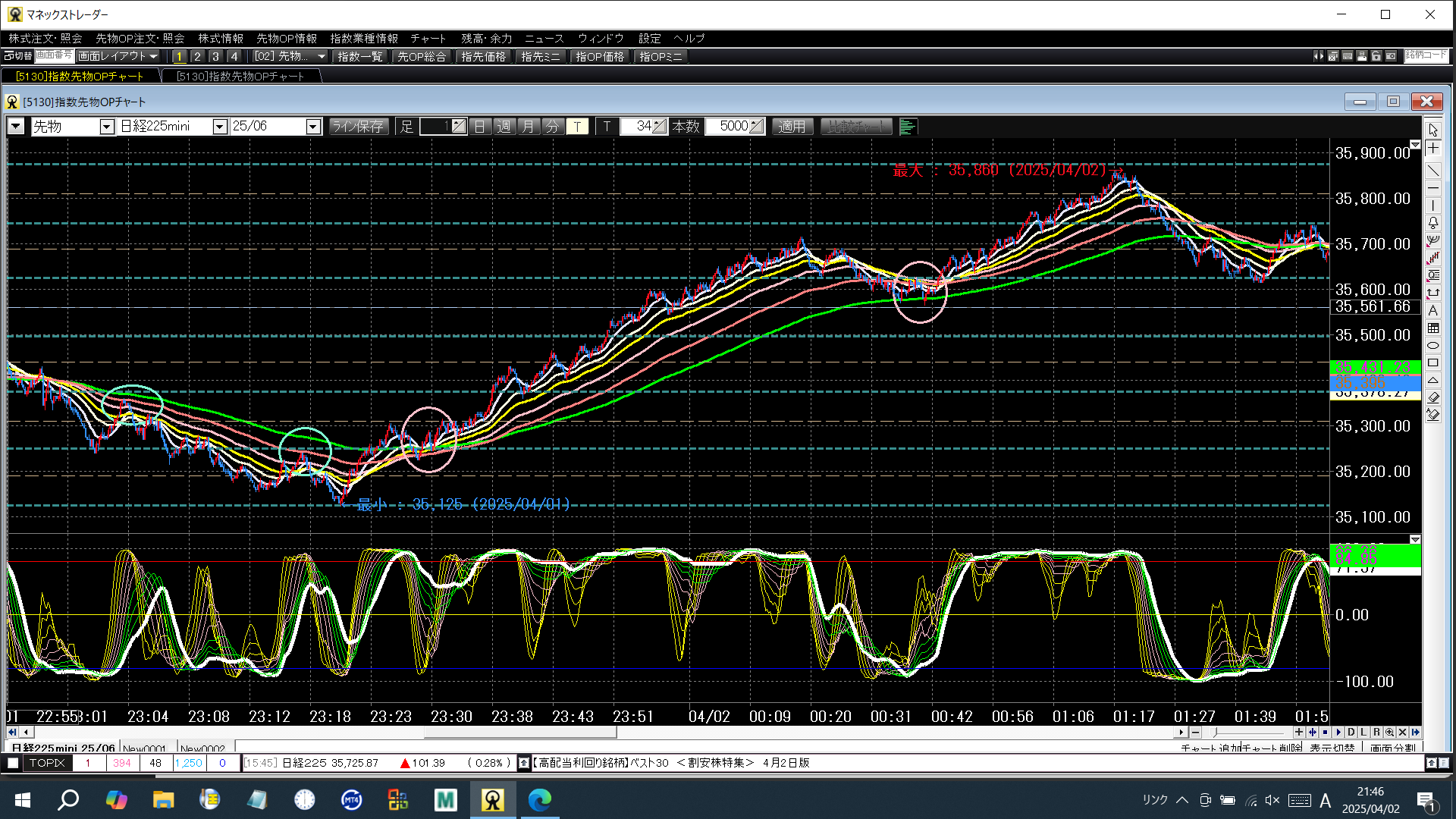This screenshot has height=819, width=1456.
Task: Toggle the 月 monthly timeframe button
Action: (x=528, y=127)
